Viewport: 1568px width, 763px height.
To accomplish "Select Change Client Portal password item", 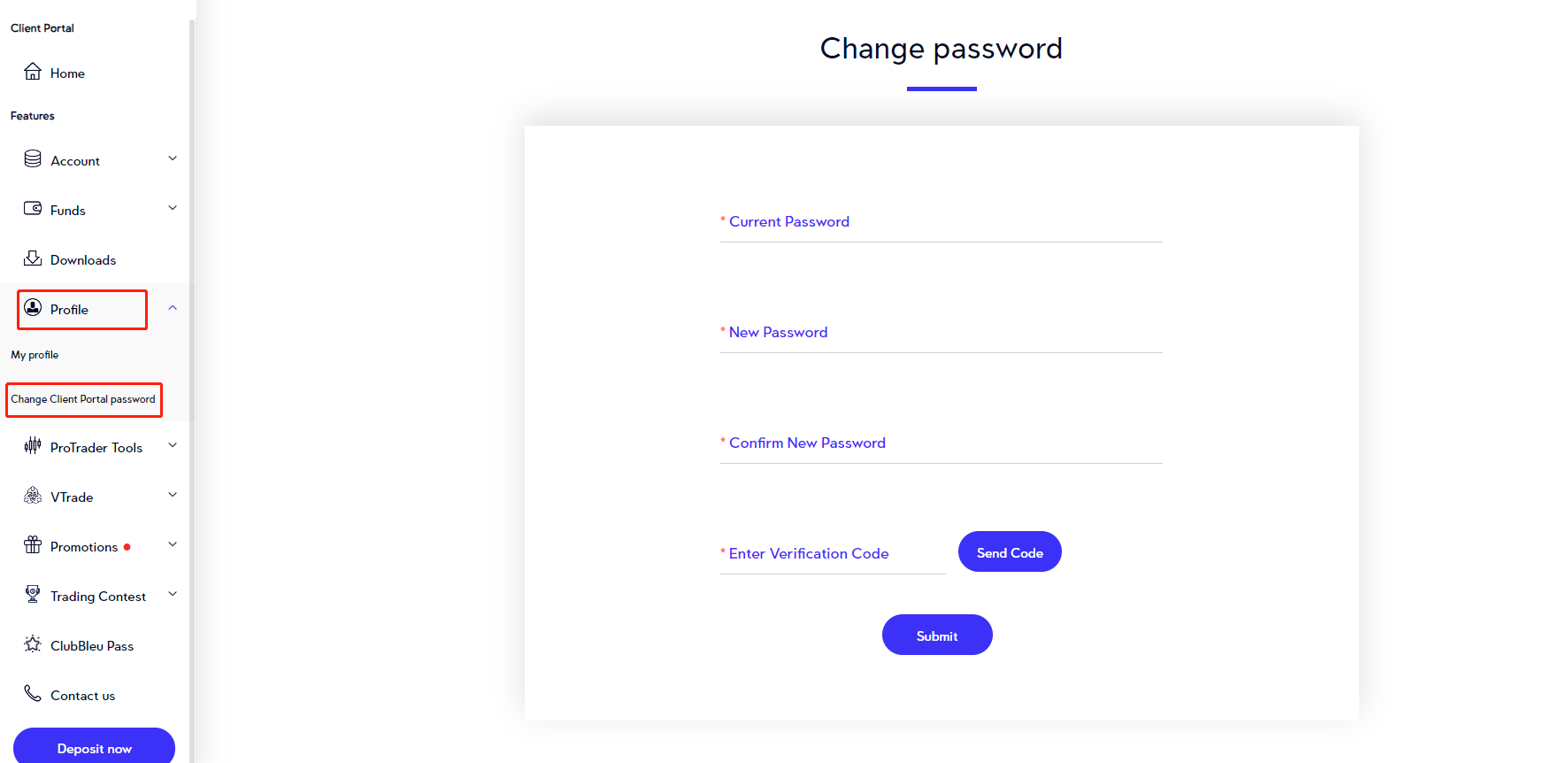I will tap(83, 399).
